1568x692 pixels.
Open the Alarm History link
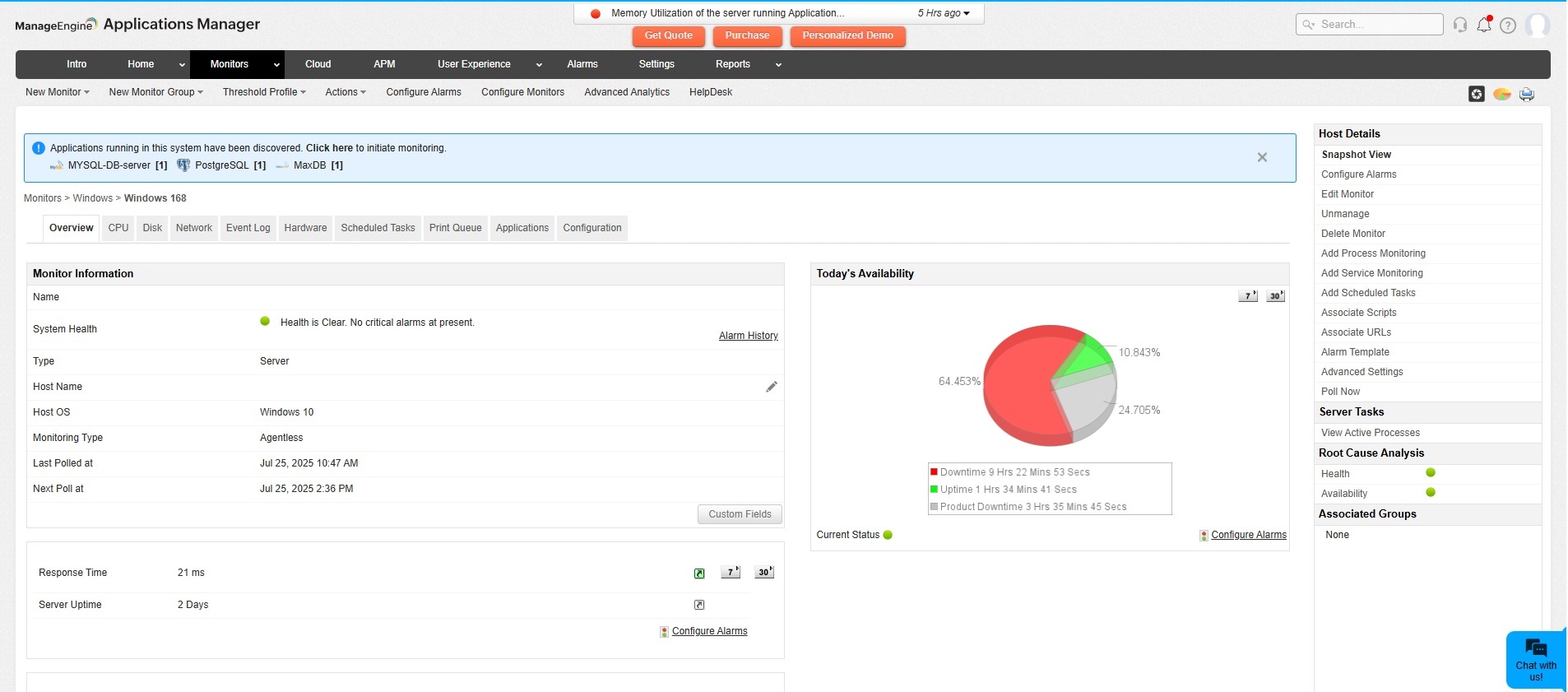pos(749,336)
